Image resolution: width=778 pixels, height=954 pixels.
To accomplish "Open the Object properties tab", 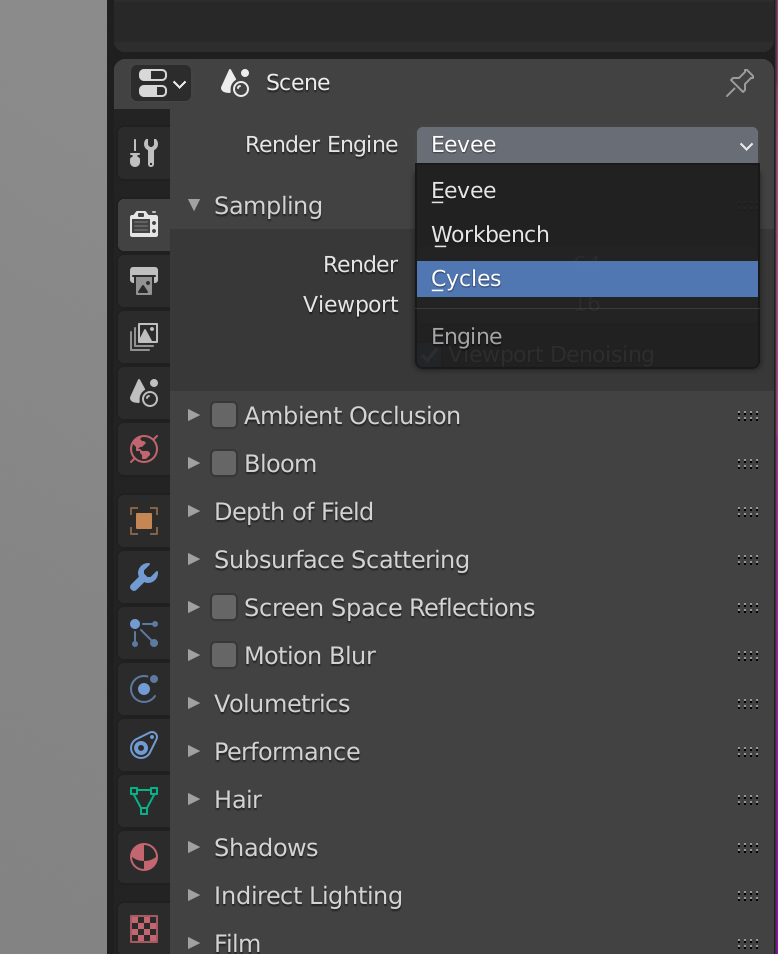I will [144, 521].
